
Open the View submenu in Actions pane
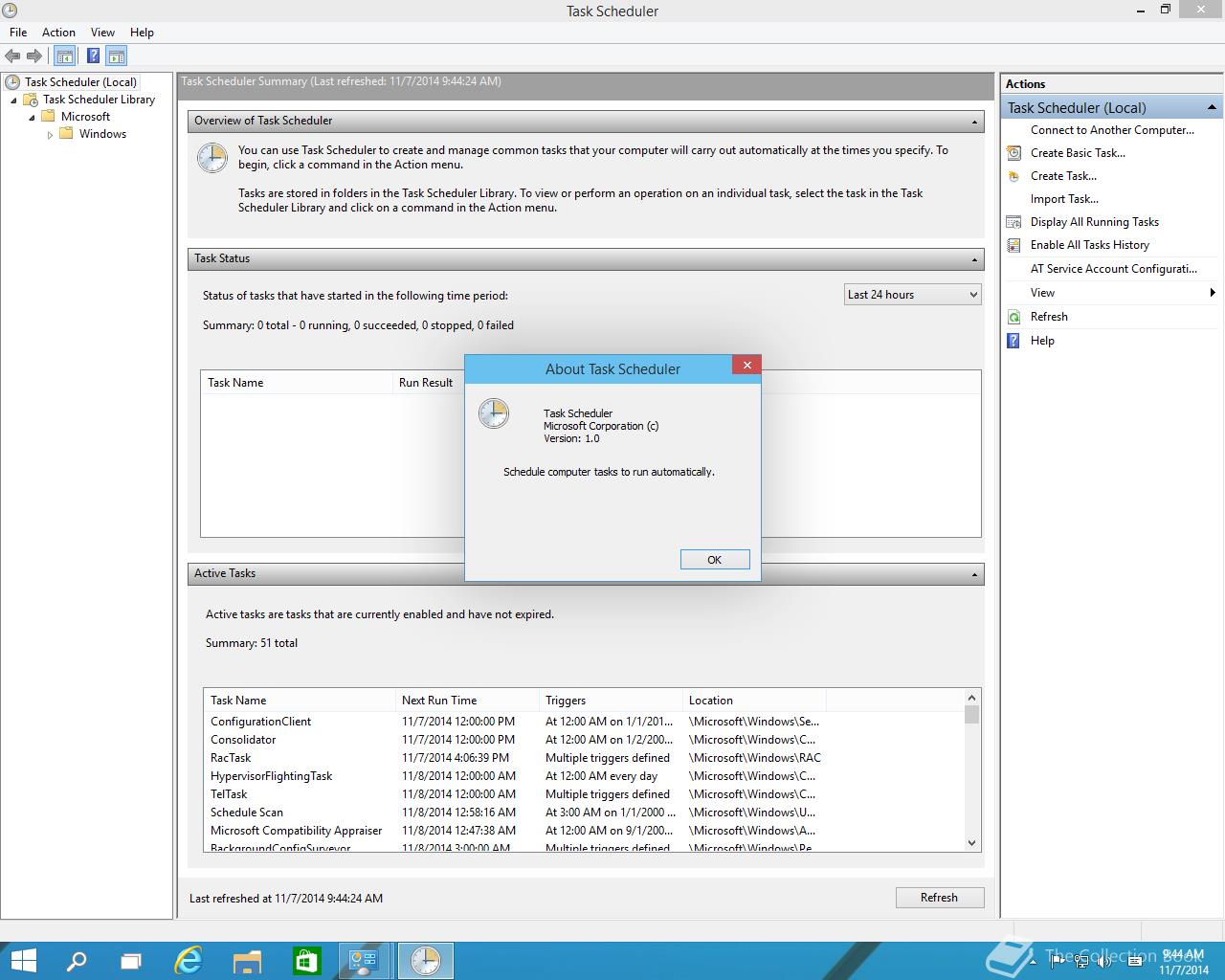pyautogui.click(x=1113, y=293)
